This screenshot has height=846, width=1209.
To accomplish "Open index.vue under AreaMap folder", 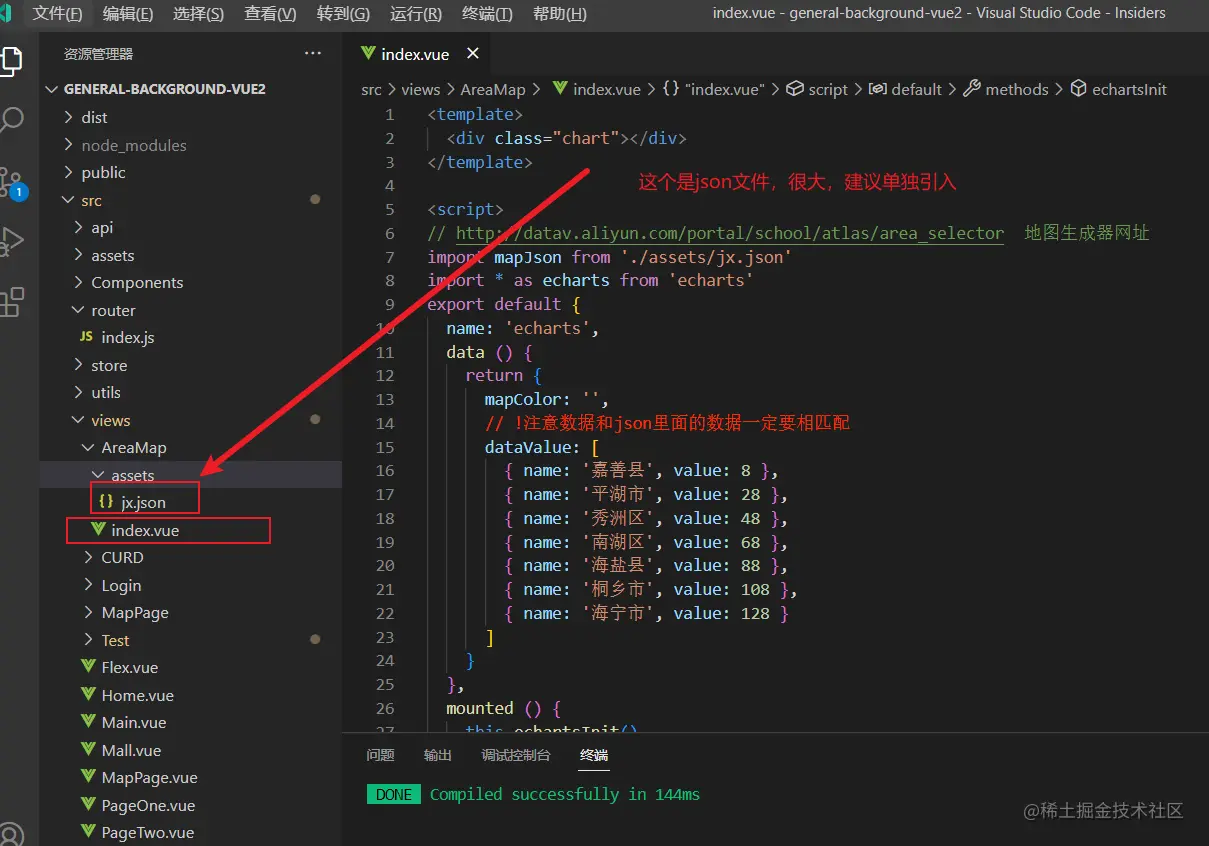I will (145, 530).
